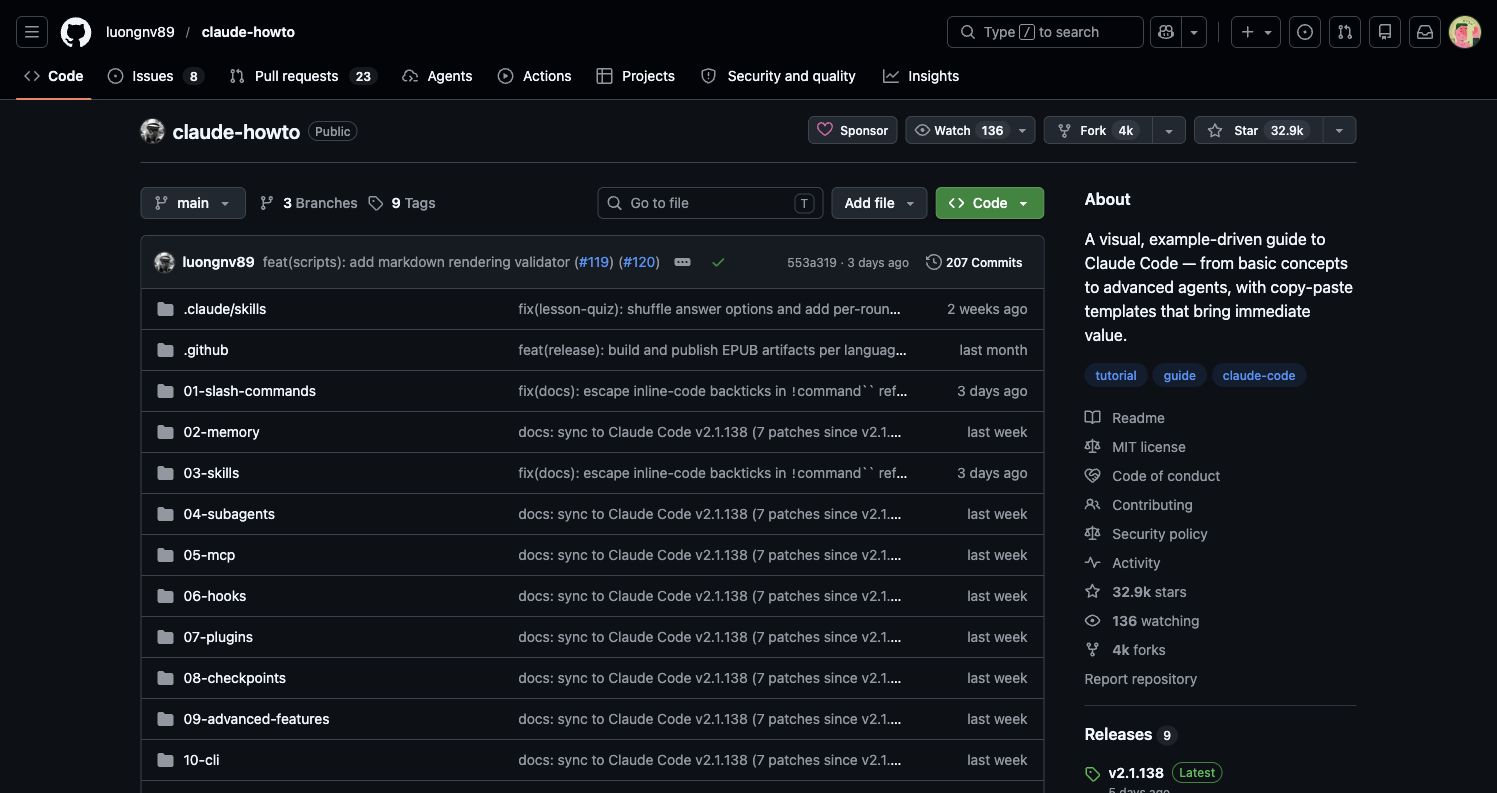Image resolution: width=1497 pixels, height=793 pixels.
Task: Click the tutorial topic tag
Action: [1116, 376]
